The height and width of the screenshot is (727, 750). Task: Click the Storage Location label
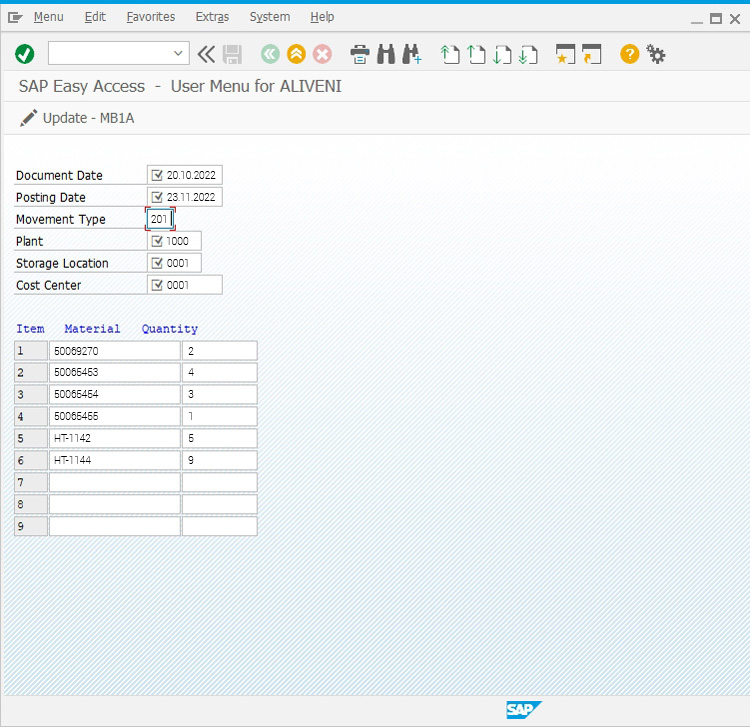[x=62, y=263]
